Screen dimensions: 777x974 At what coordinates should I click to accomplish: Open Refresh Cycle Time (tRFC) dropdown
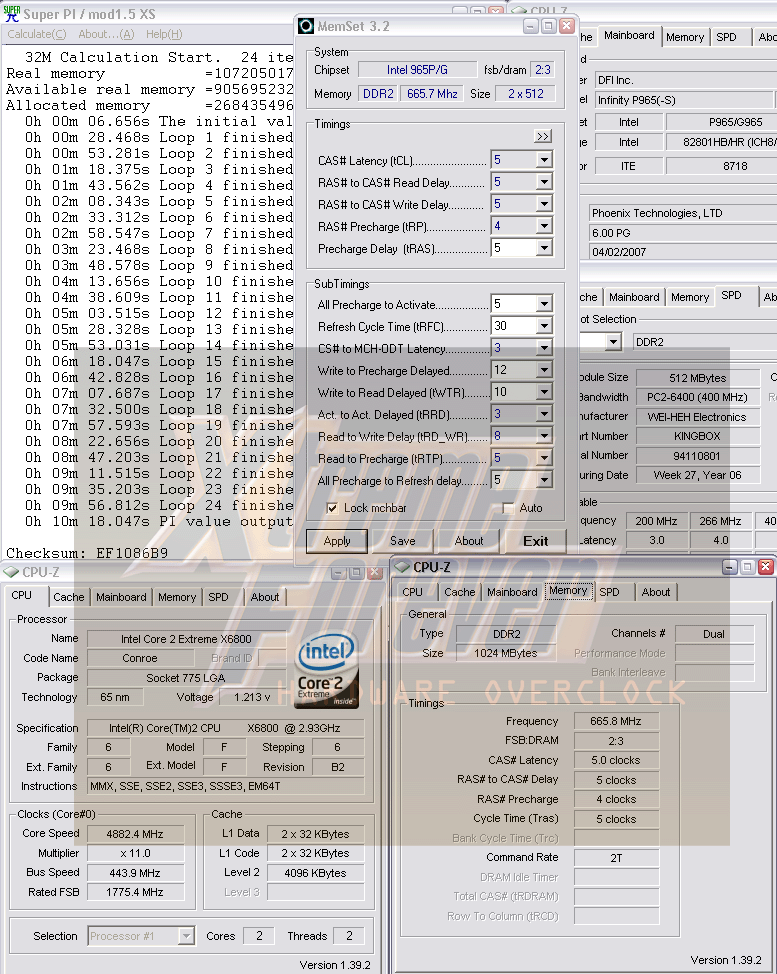[544, 326]
